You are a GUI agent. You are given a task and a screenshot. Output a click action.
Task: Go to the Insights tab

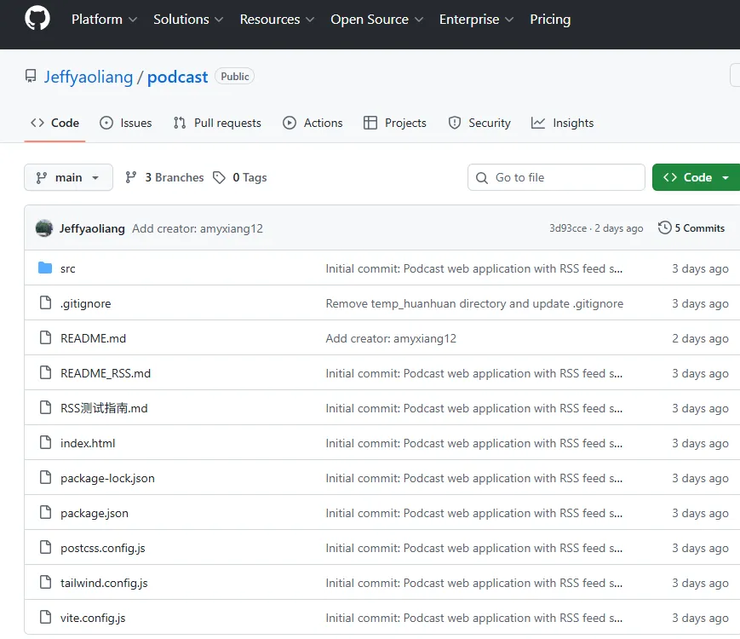click(x=562, y=123)
